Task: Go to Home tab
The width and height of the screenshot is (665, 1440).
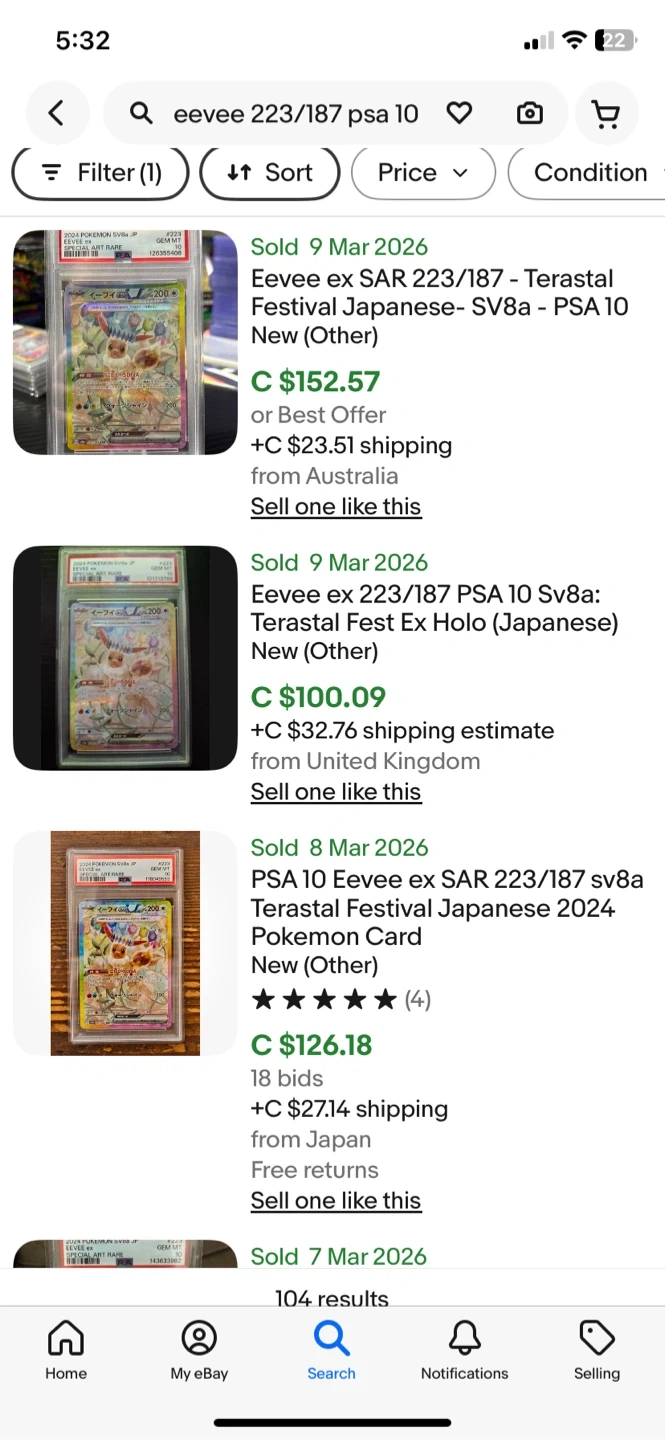Action: 66,1349
